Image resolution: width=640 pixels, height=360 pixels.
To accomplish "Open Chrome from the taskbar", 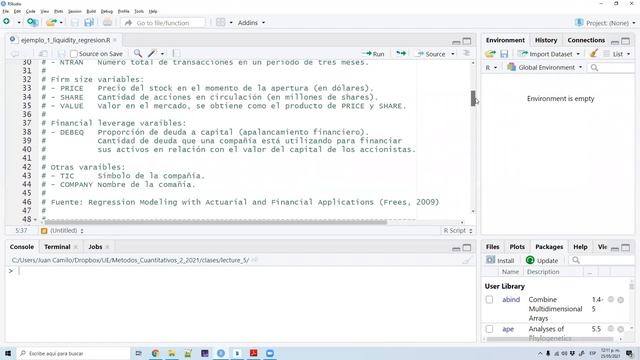I will [x=155, y=353].
